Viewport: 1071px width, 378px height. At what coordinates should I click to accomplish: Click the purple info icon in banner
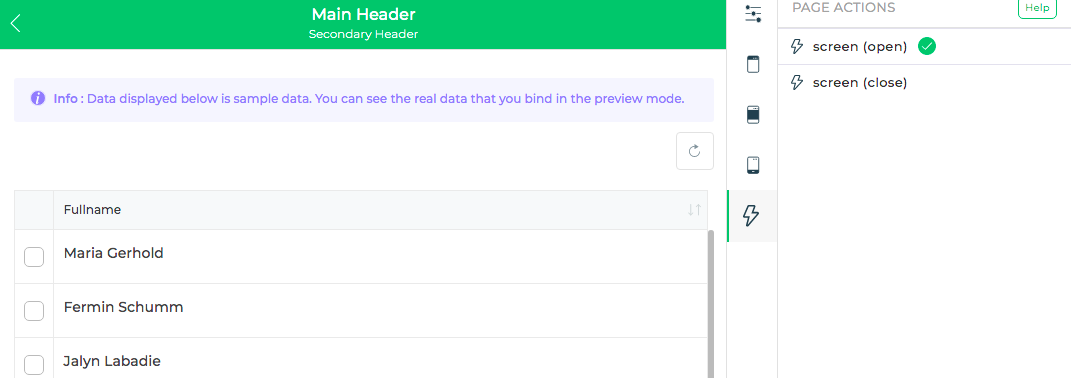click(x=38, y=98)
